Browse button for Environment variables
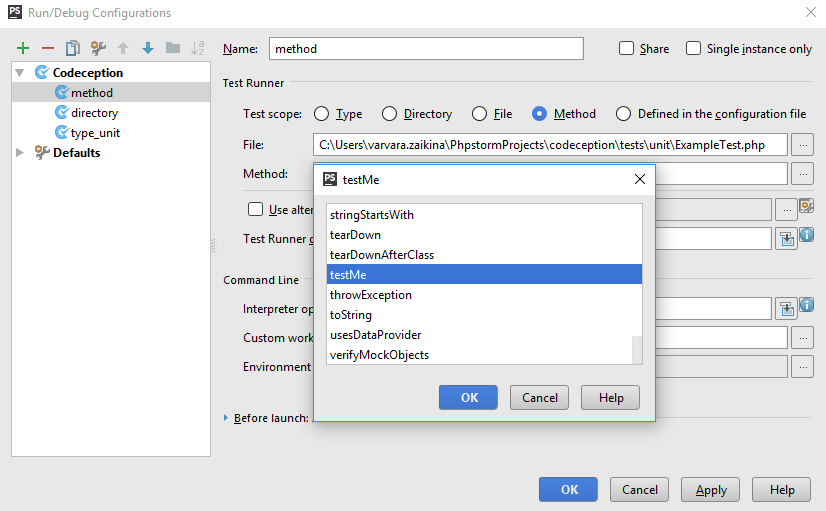 [803, 367]
